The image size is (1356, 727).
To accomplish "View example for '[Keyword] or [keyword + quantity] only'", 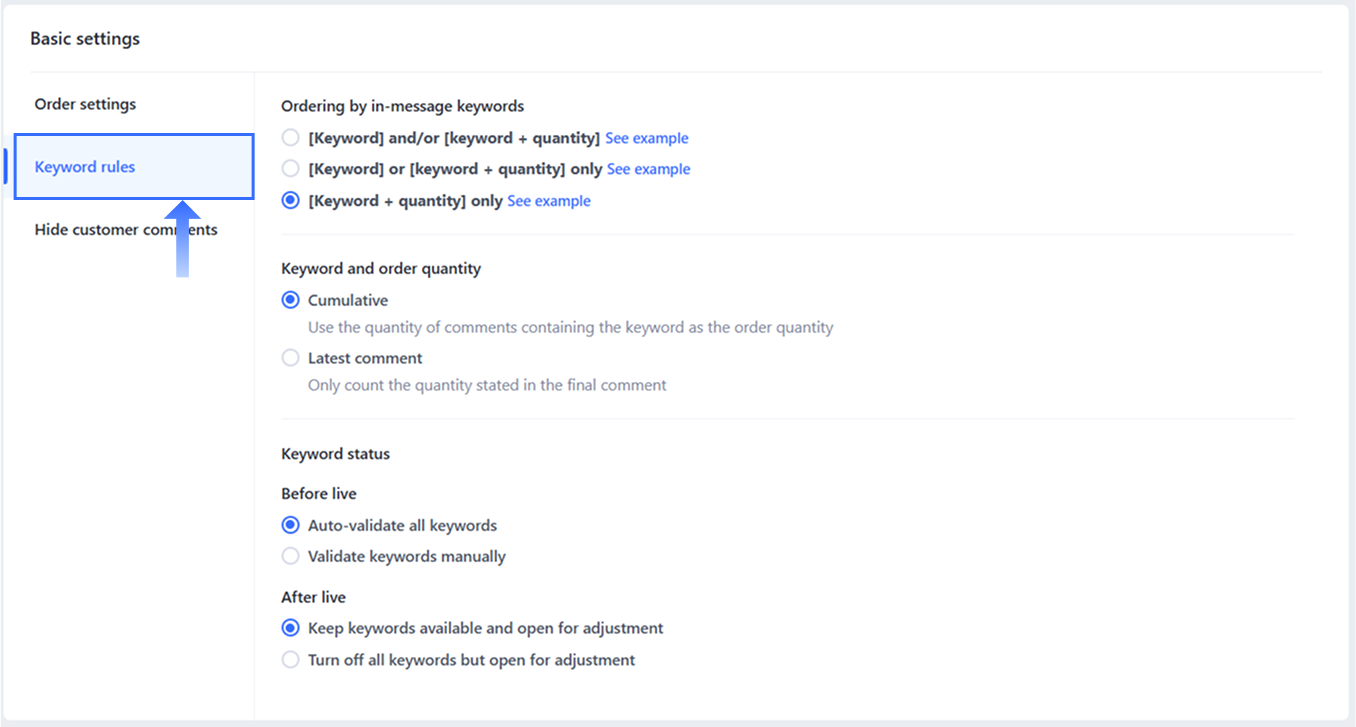I will 648,169.
